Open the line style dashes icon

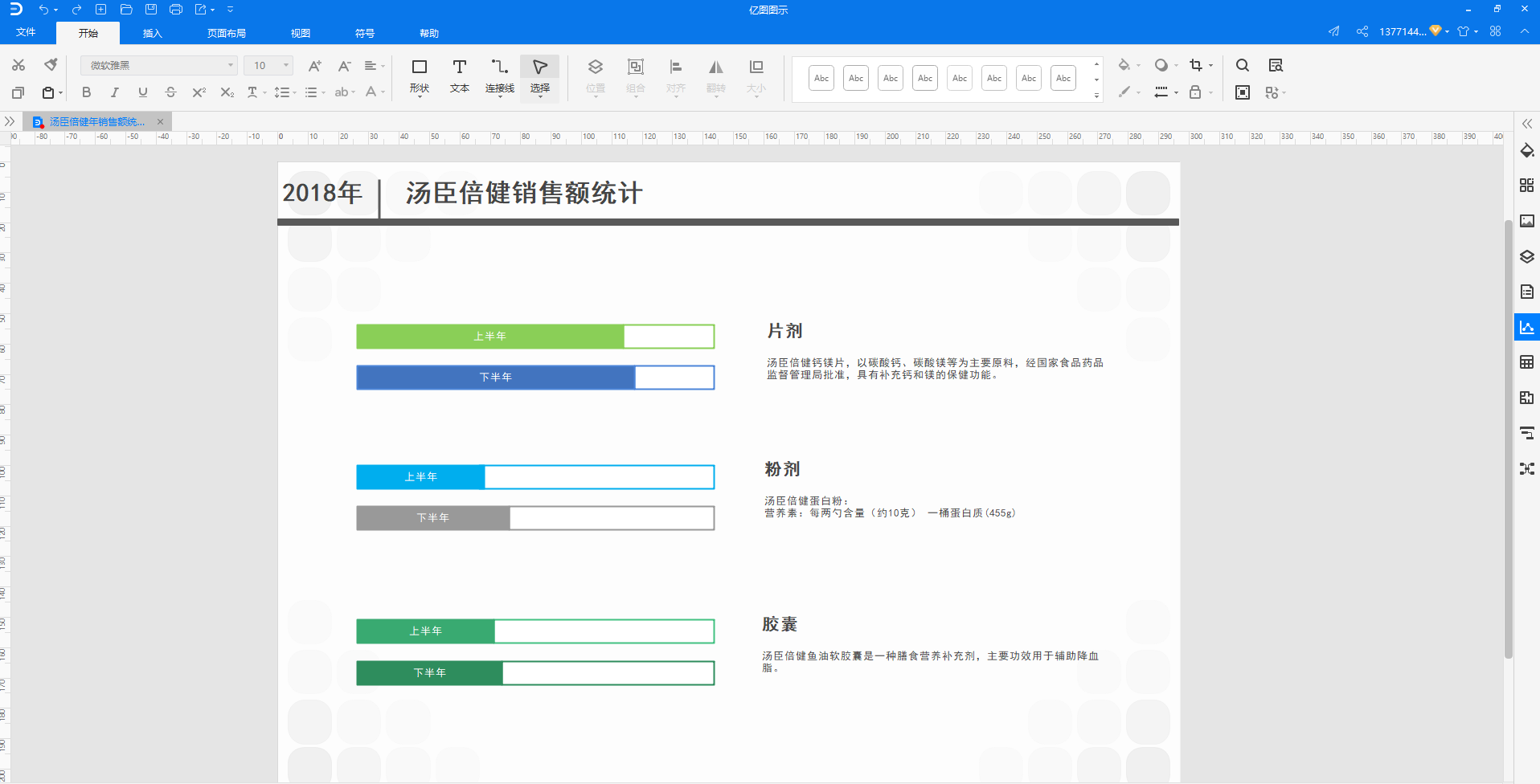1161,92
